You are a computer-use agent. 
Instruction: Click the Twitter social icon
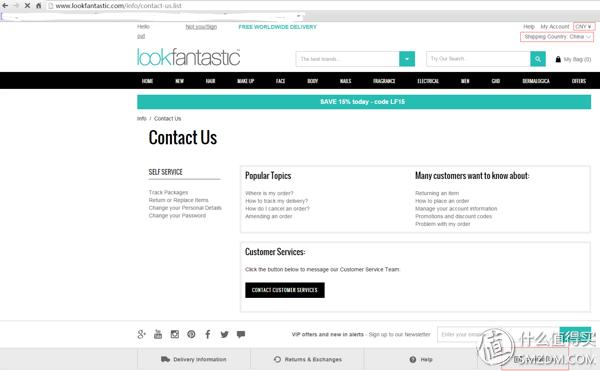[225, 334]
